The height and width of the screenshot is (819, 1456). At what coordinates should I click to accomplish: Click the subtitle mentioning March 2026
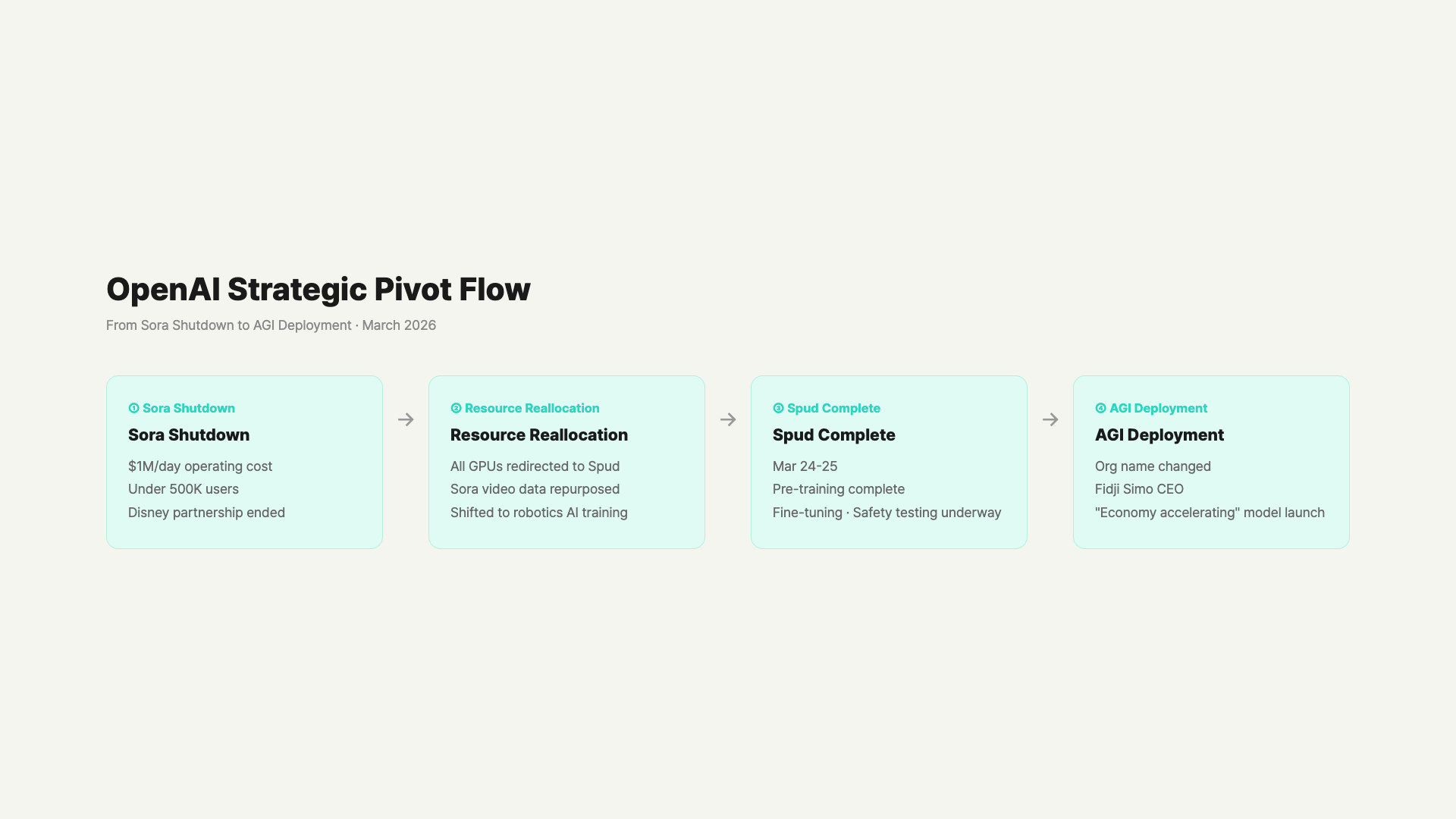tap(271, 325)
